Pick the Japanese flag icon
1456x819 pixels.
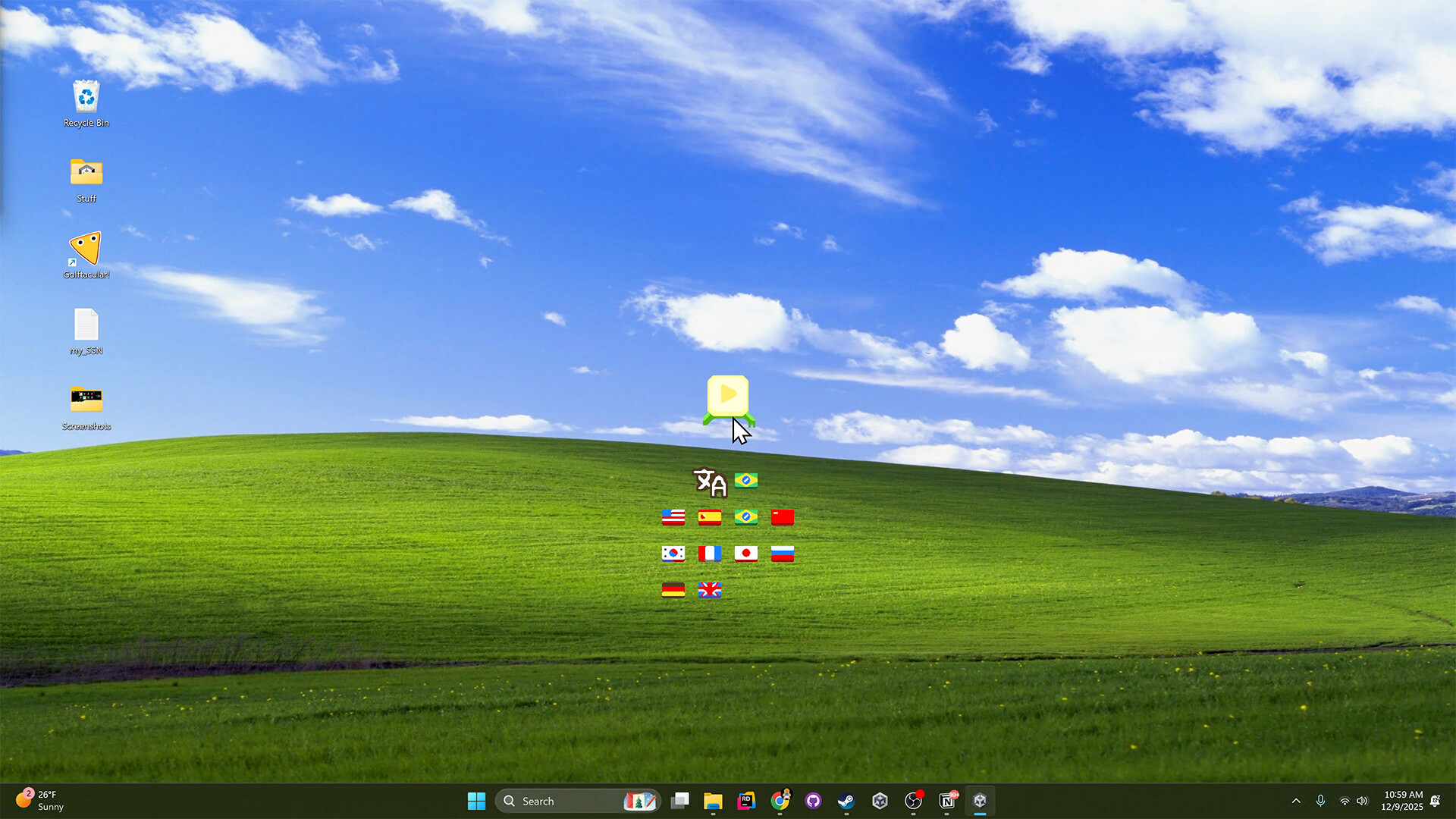[745, 553]
